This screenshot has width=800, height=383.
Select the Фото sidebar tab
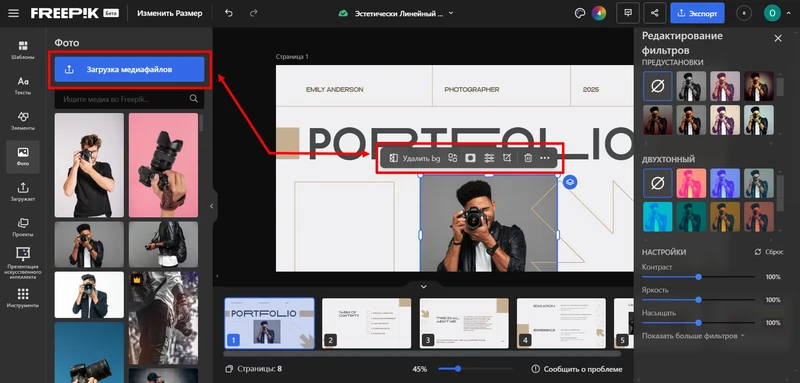[x=22, y=157]
